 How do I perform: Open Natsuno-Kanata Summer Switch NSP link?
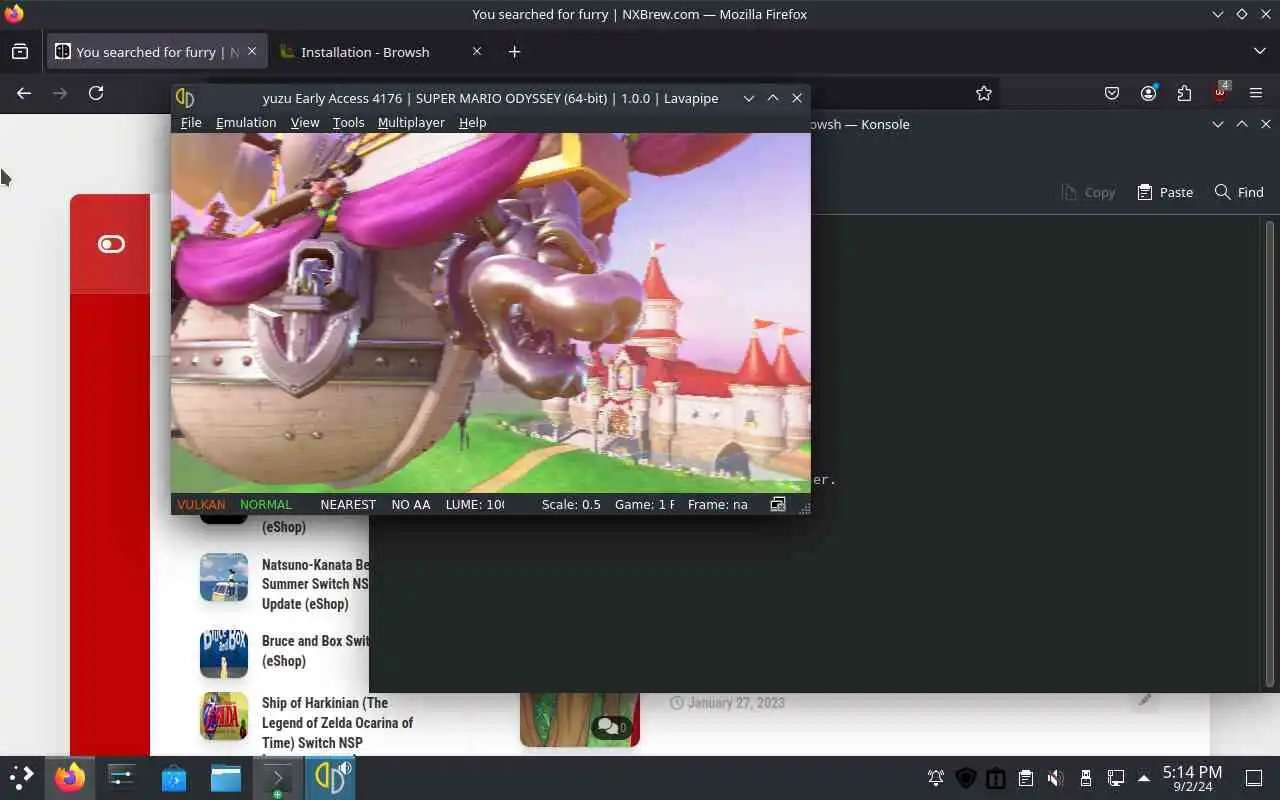(315, 584)
